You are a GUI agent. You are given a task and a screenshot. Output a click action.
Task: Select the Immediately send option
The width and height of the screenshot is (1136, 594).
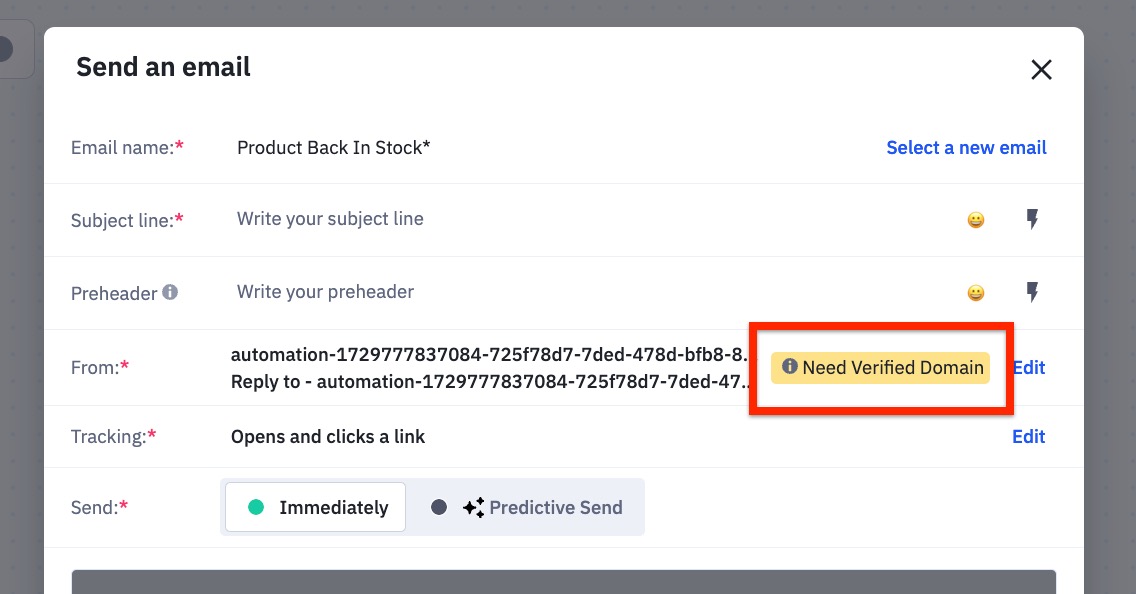[315, 507]
